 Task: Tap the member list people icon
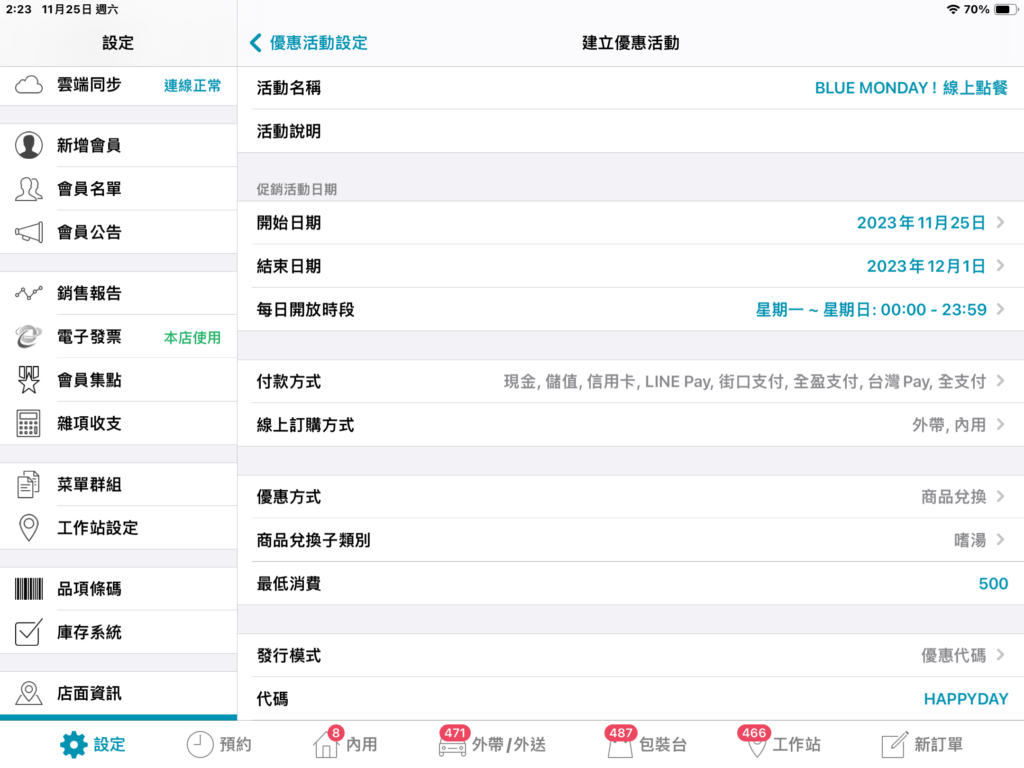point(29,189)
